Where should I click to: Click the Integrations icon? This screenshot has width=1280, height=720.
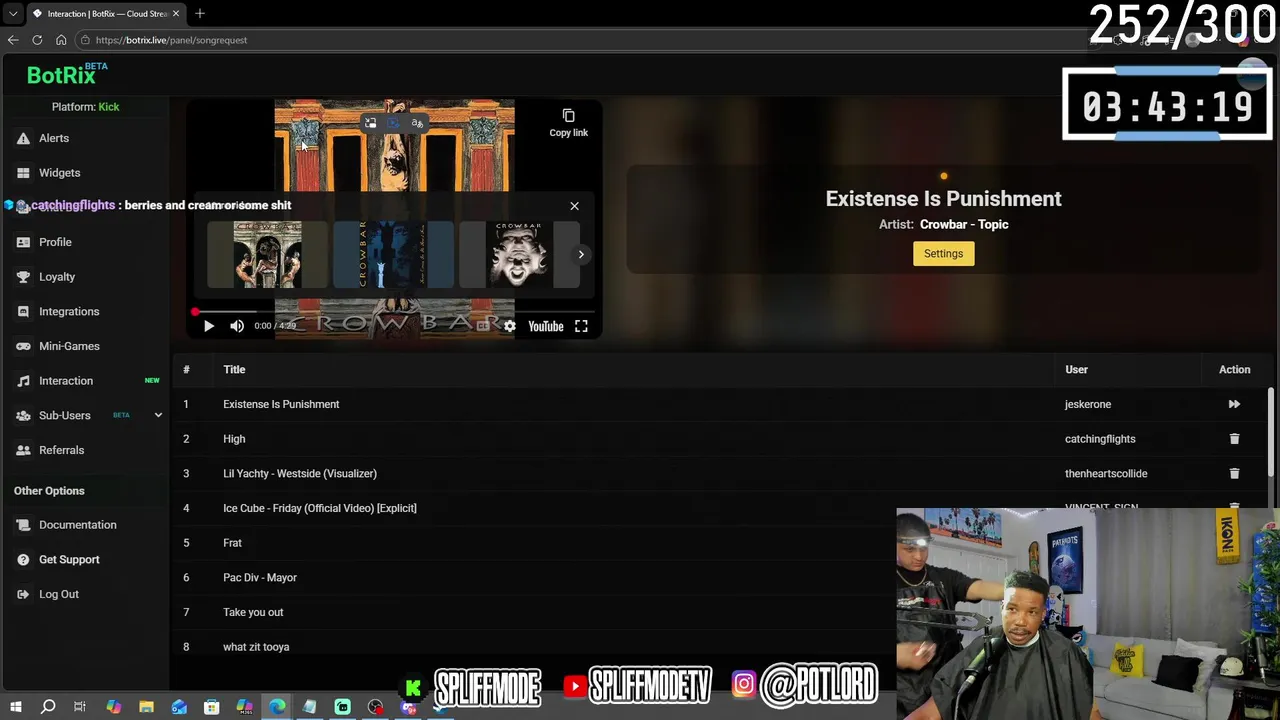point(23,311)
